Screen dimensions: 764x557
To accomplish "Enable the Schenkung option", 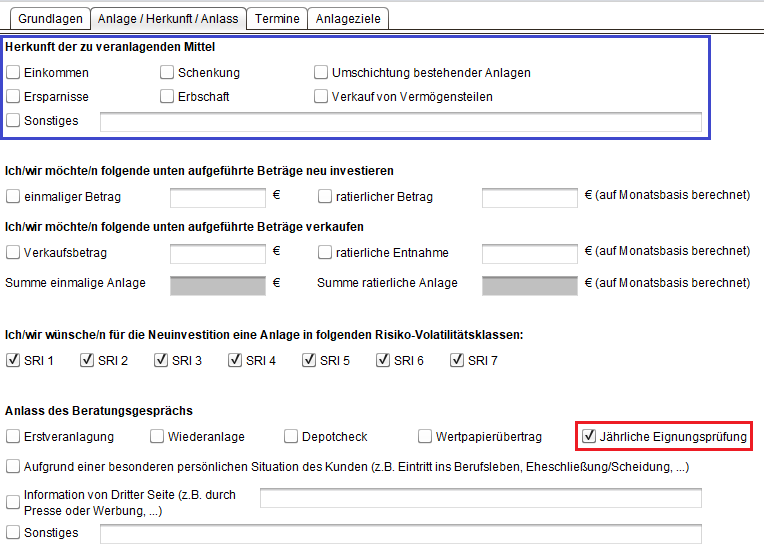I will coord(167,72).
